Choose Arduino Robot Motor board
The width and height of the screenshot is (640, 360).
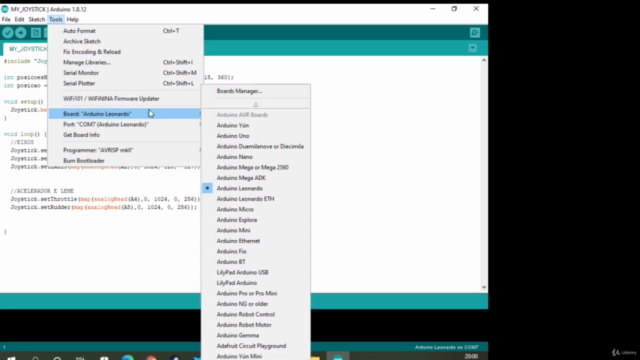[x=256, y=325]
